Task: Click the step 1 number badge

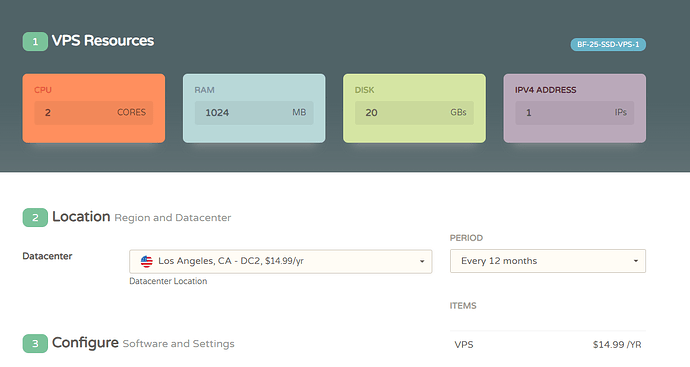Action: tap(35, 42)
